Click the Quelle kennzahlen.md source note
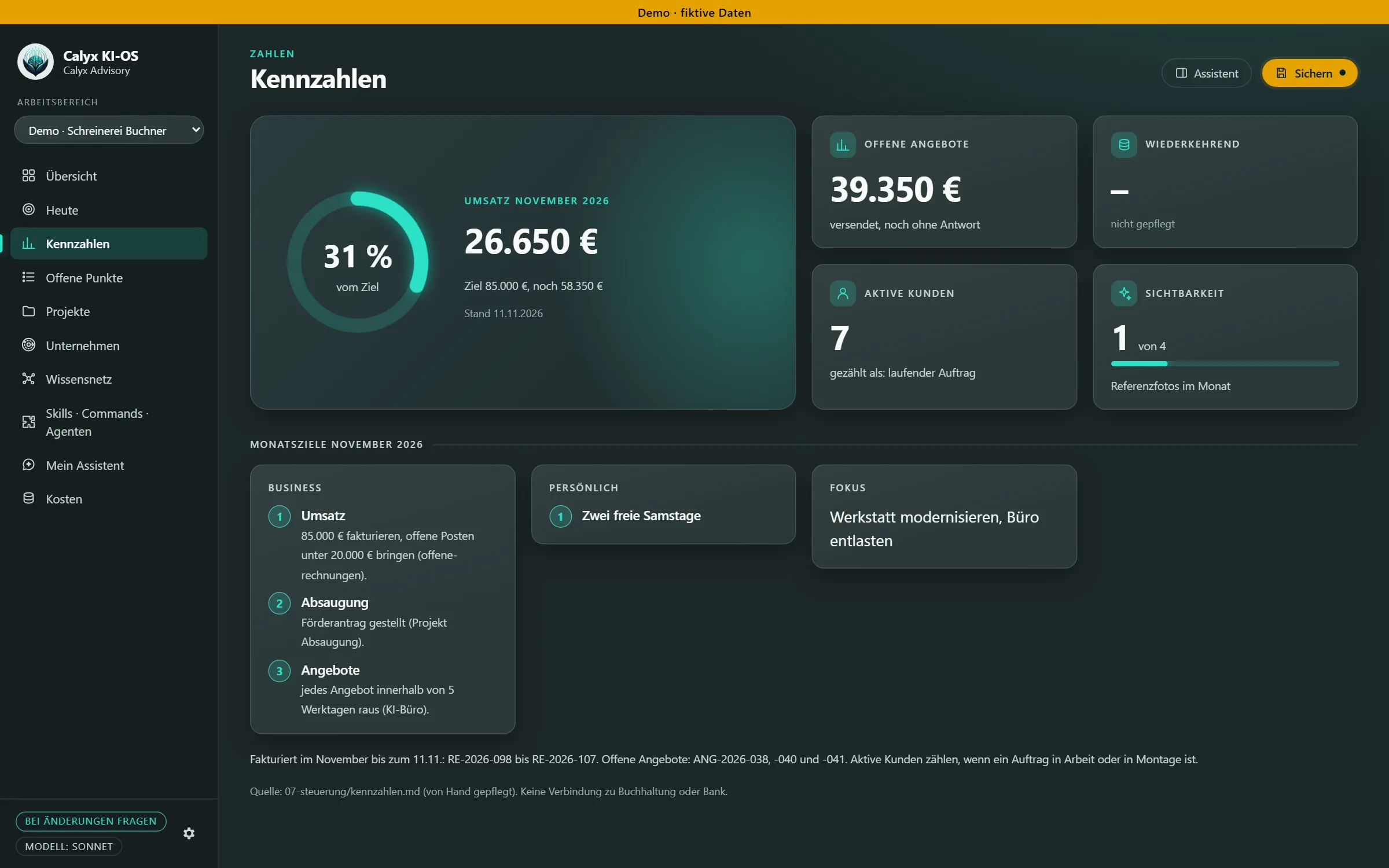The width and height of the screenshot is (1389, 868). (x=488, y=792)
